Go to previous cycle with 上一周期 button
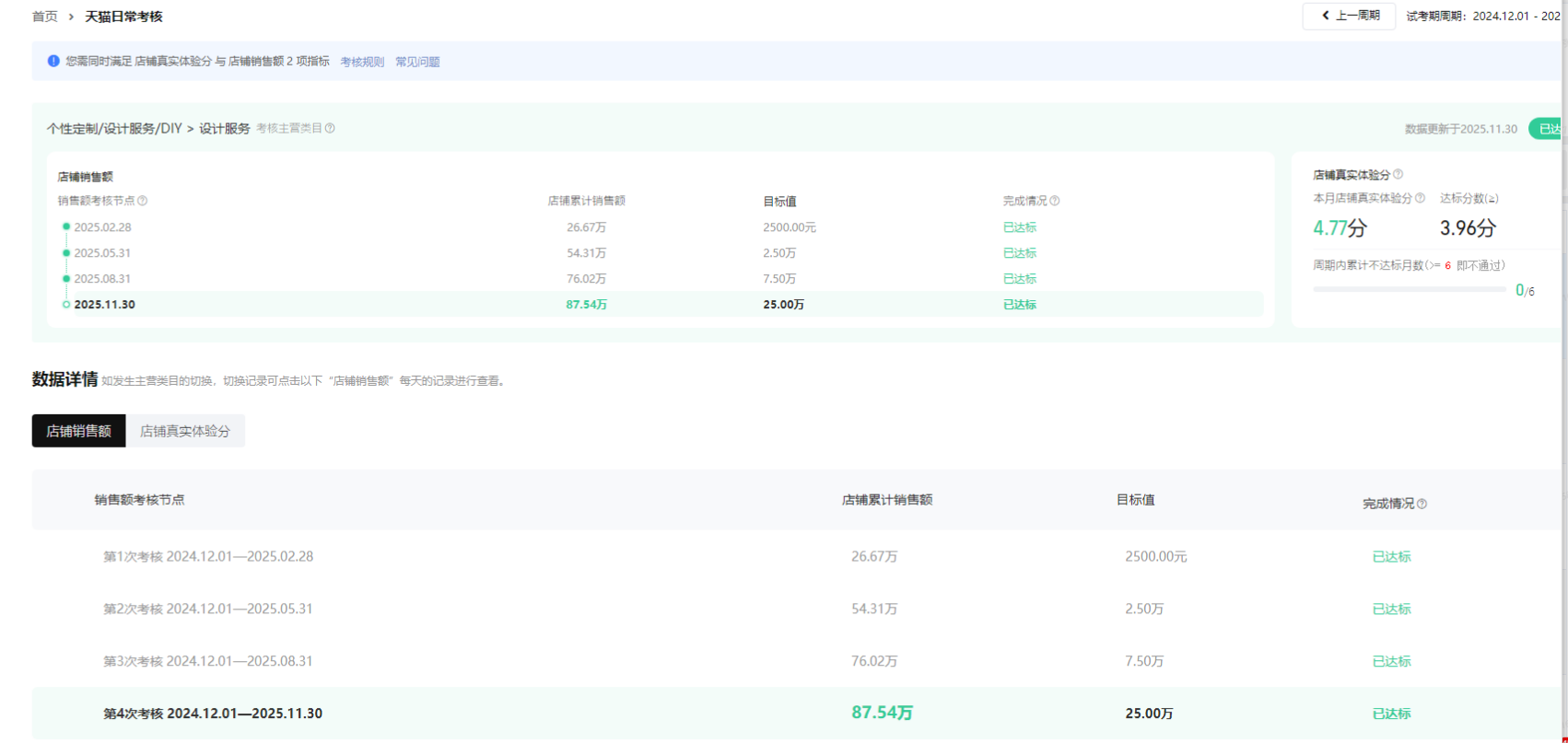The image size is (1568, 743). pos(1349,16)
